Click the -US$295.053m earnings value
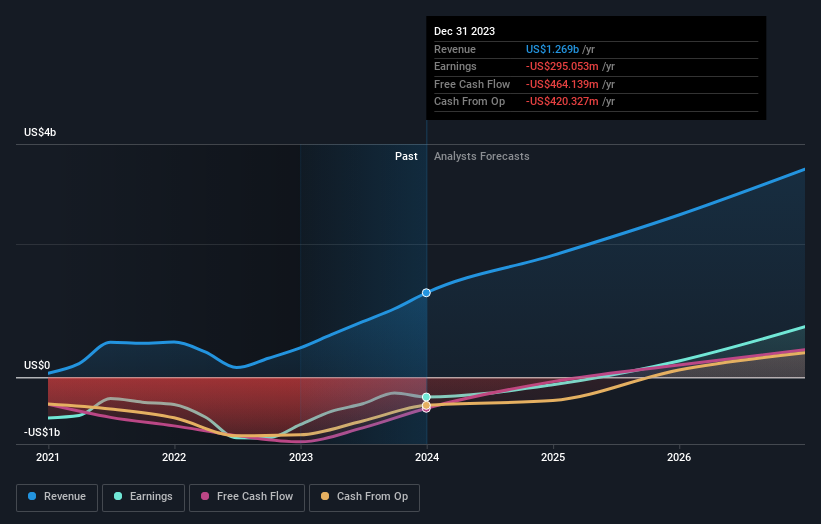821x524 pixels. pos(562,66)
